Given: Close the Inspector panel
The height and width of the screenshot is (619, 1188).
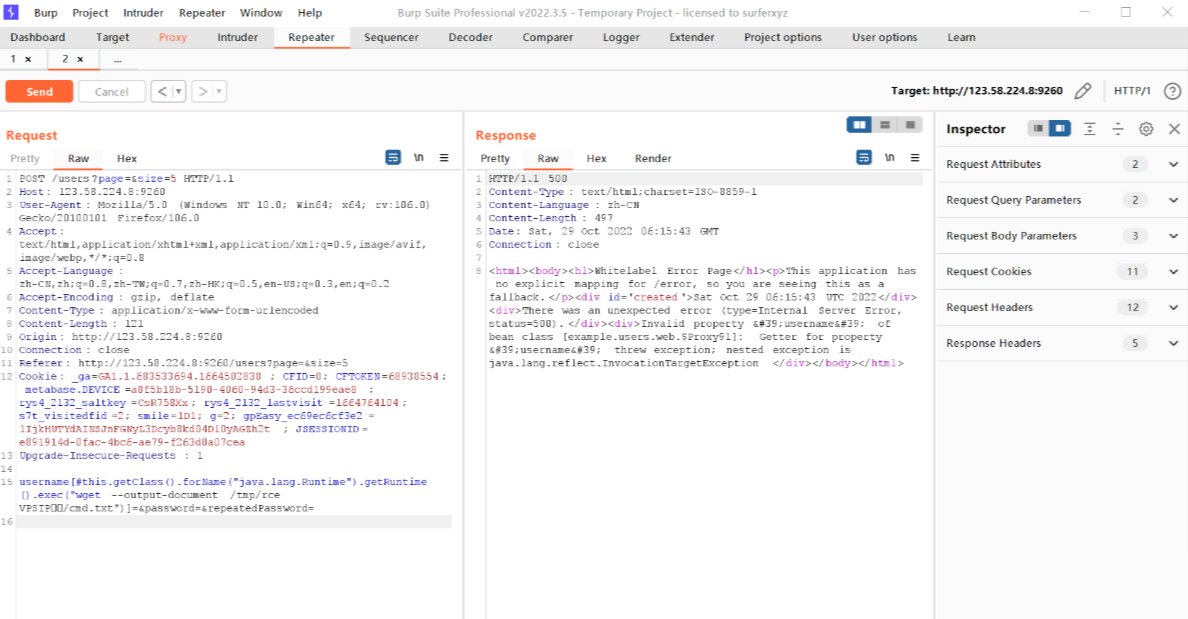Looking at the screenshot, I should coord(1174,129).
